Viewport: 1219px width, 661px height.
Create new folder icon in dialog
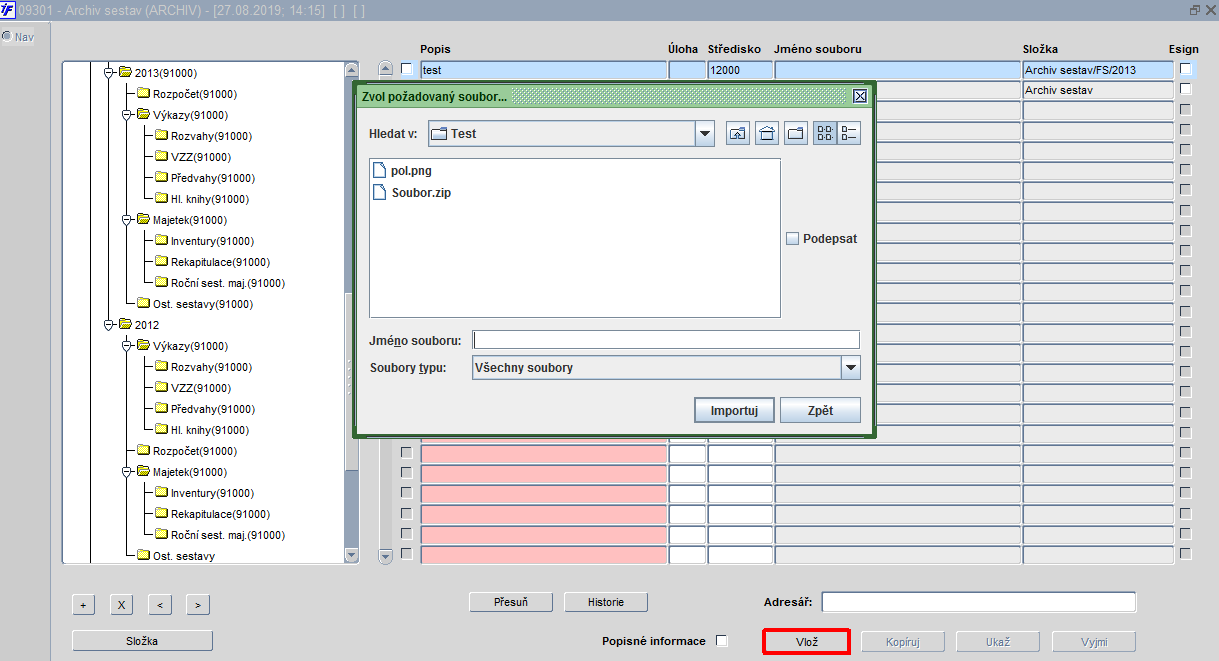[796, 133]
